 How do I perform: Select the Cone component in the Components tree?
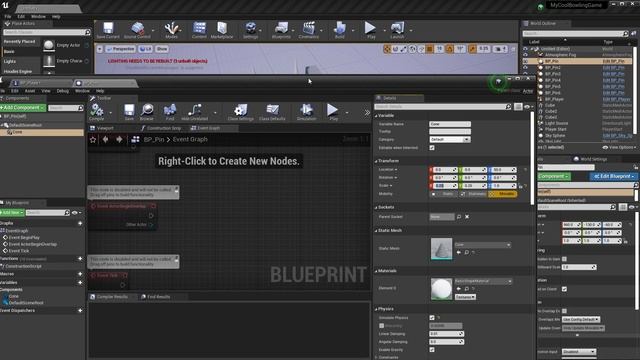click(42, 132)
